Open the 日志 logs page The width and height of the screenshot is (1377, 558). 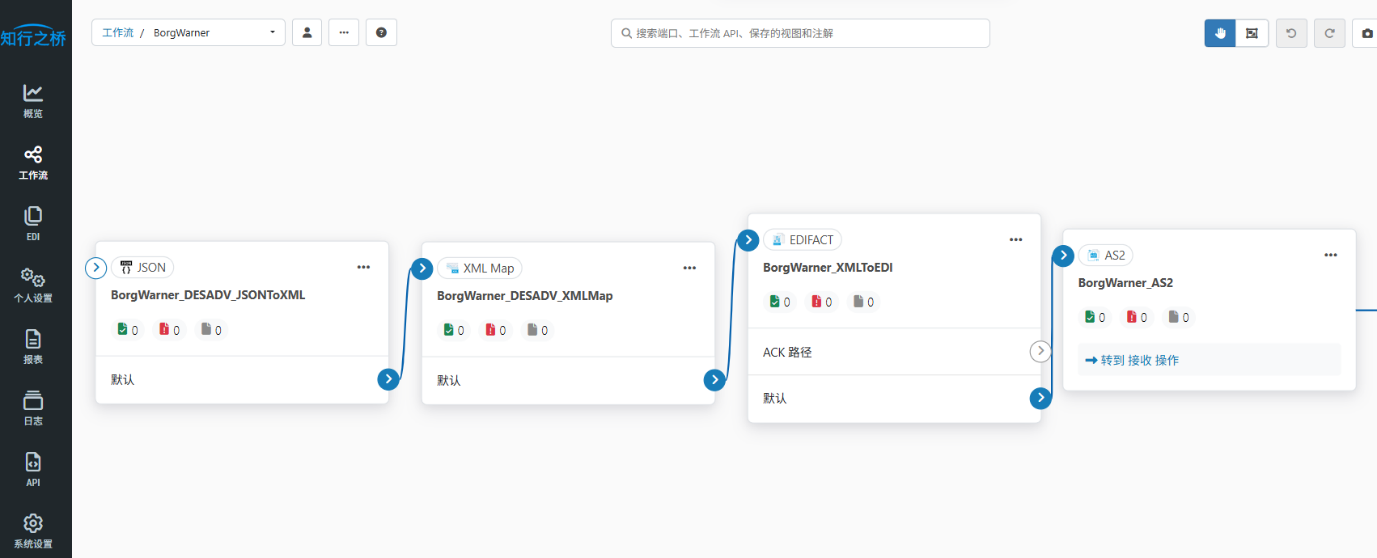[34, 407]
